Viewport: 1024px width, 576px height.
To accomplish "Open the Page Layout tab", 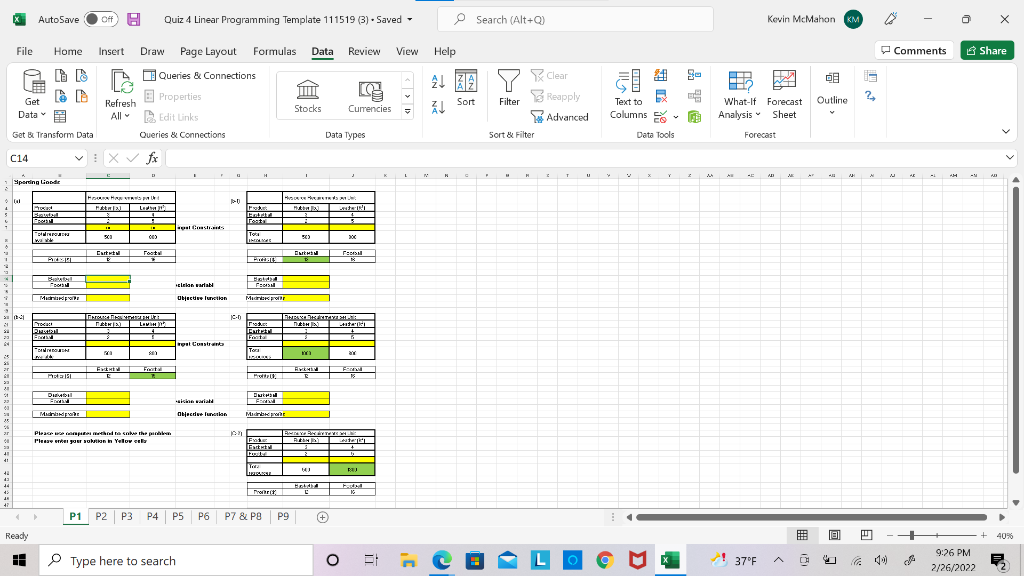I will tap(208, 51).
